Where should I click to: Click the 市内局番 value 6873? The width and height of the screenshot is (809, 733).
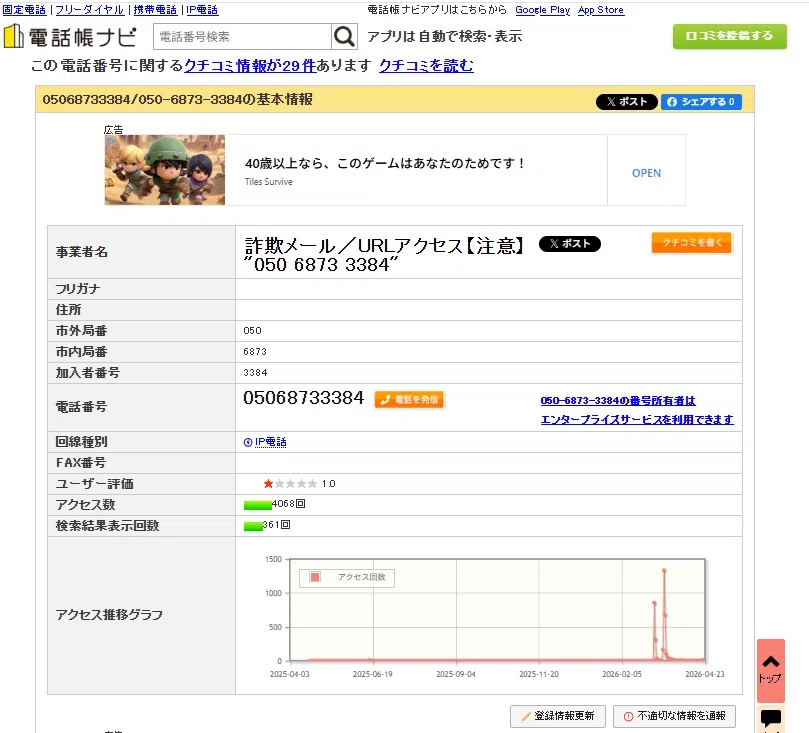(x=255, y=352)
